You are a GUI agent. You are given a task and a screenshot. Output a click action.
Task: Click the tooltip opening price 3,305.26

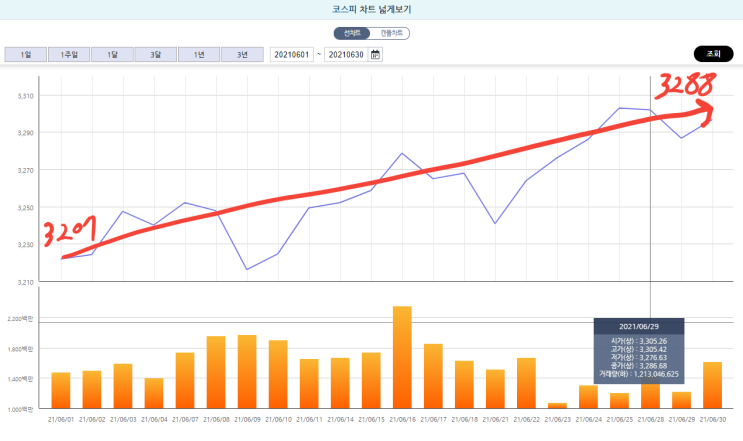click(x=653, y=341)
